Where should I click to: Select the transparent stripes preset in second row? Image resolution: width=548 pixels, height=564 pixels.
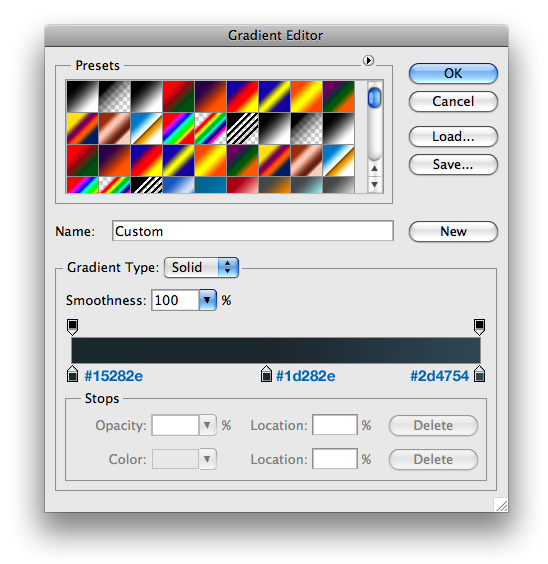[242, 128]
